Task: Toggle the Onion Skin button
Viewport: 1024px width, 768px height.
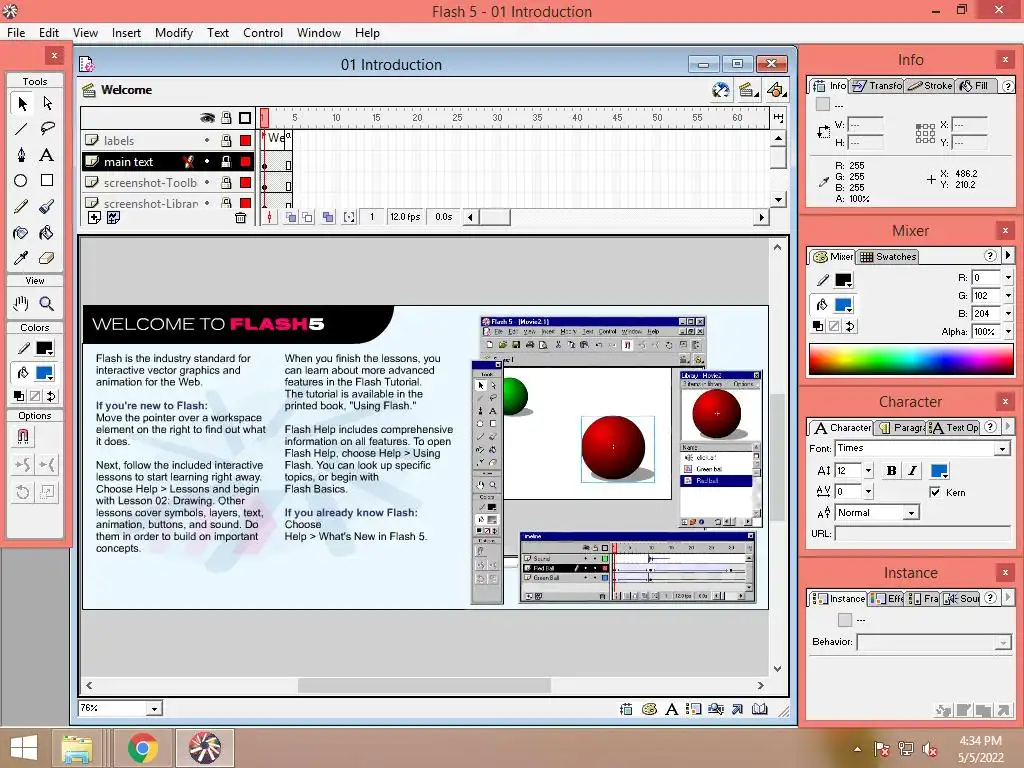Action: click(291, 217)
